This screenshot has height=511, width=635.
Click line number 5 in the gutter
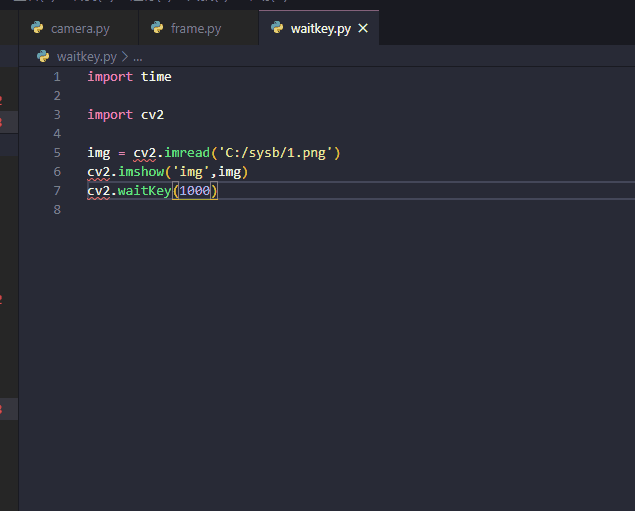click(x=57, y=153)
